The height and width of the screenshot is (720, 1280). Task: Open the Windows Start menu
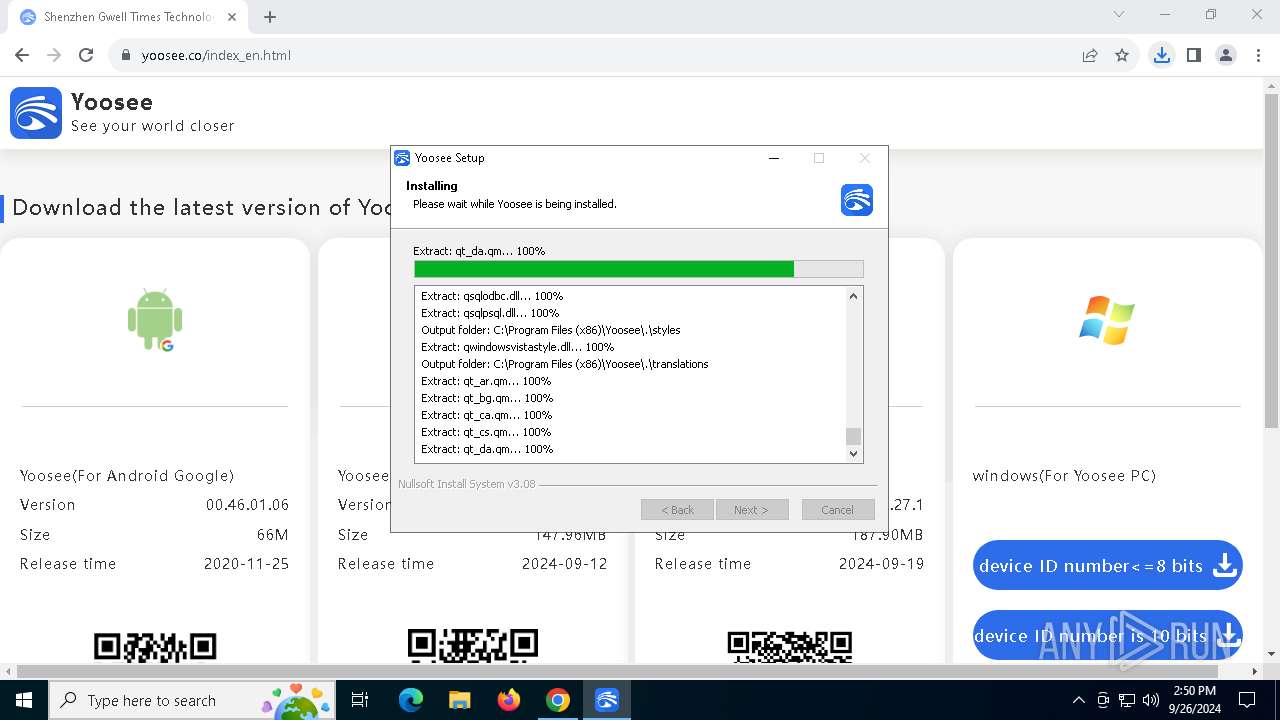point(24,700)
